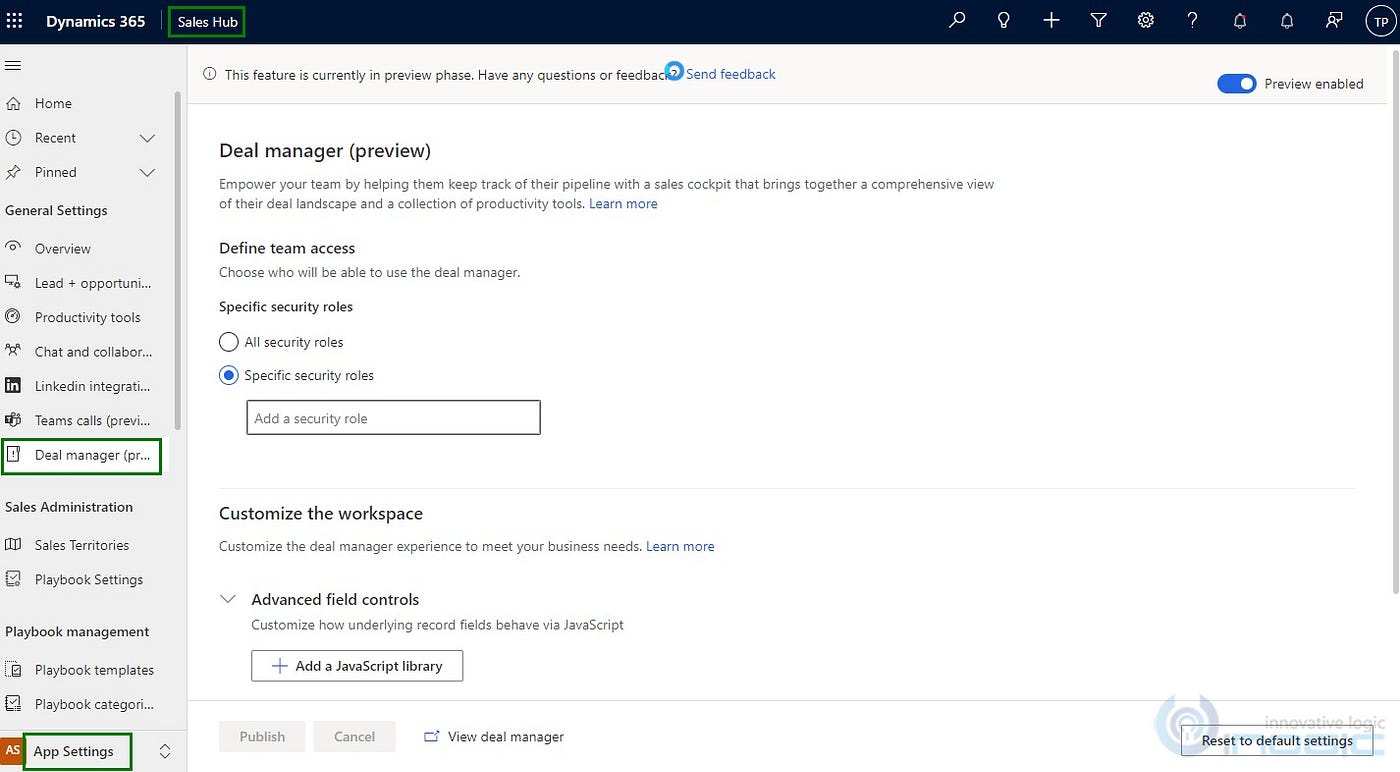The height and width of the screenshot is (772, 1400).
Task: Click the Dynamics 365 brand title
Action: pos(95,21)
